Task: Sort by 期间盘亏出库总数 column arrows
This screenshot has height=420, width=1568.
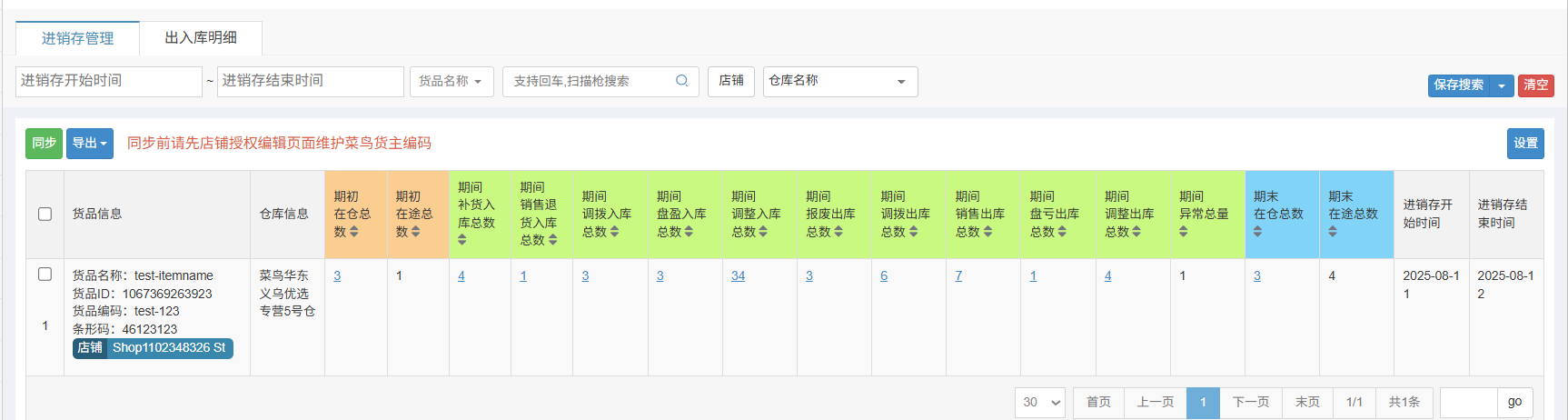Action: [x=1062, y=232]
